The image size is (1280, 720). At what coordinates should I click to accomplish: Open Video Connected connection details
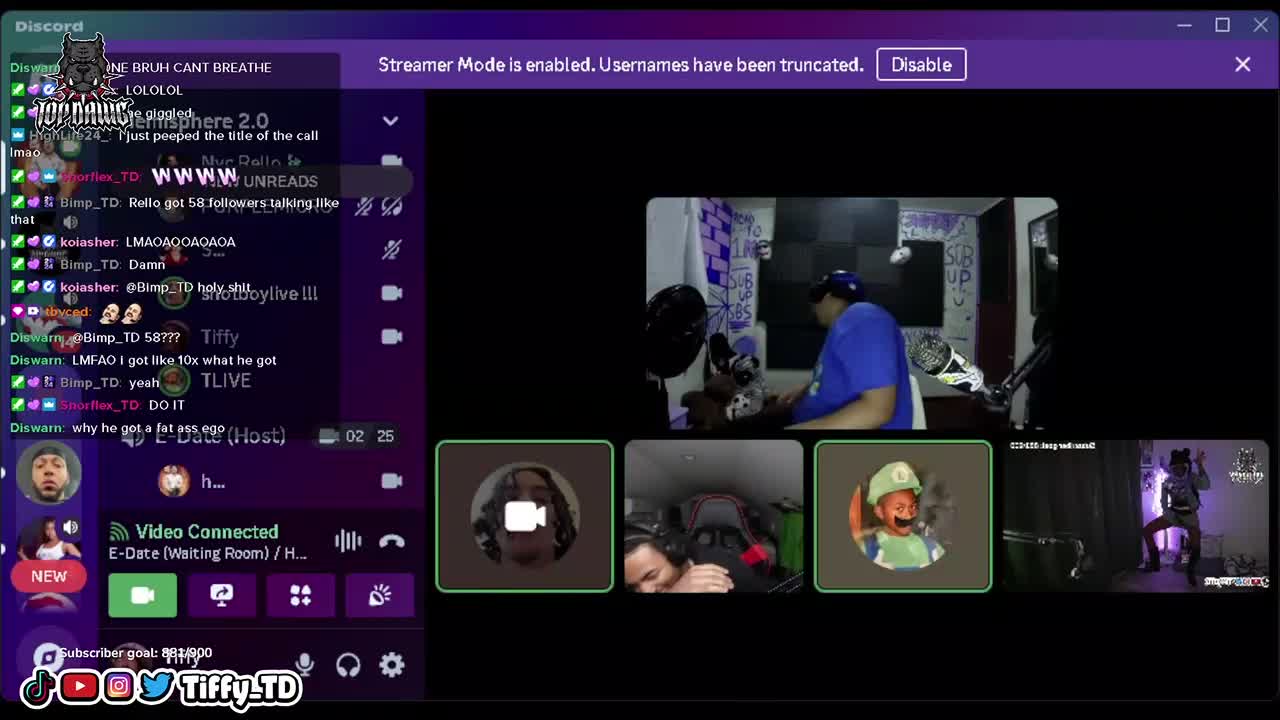tap(206, 532)
